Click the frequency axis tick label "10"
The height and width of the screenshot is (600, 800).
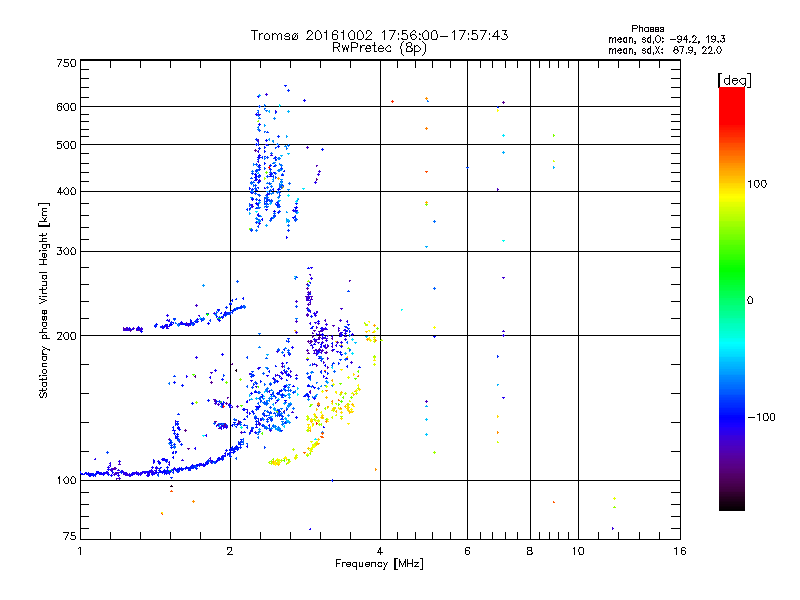click(578, 551)
